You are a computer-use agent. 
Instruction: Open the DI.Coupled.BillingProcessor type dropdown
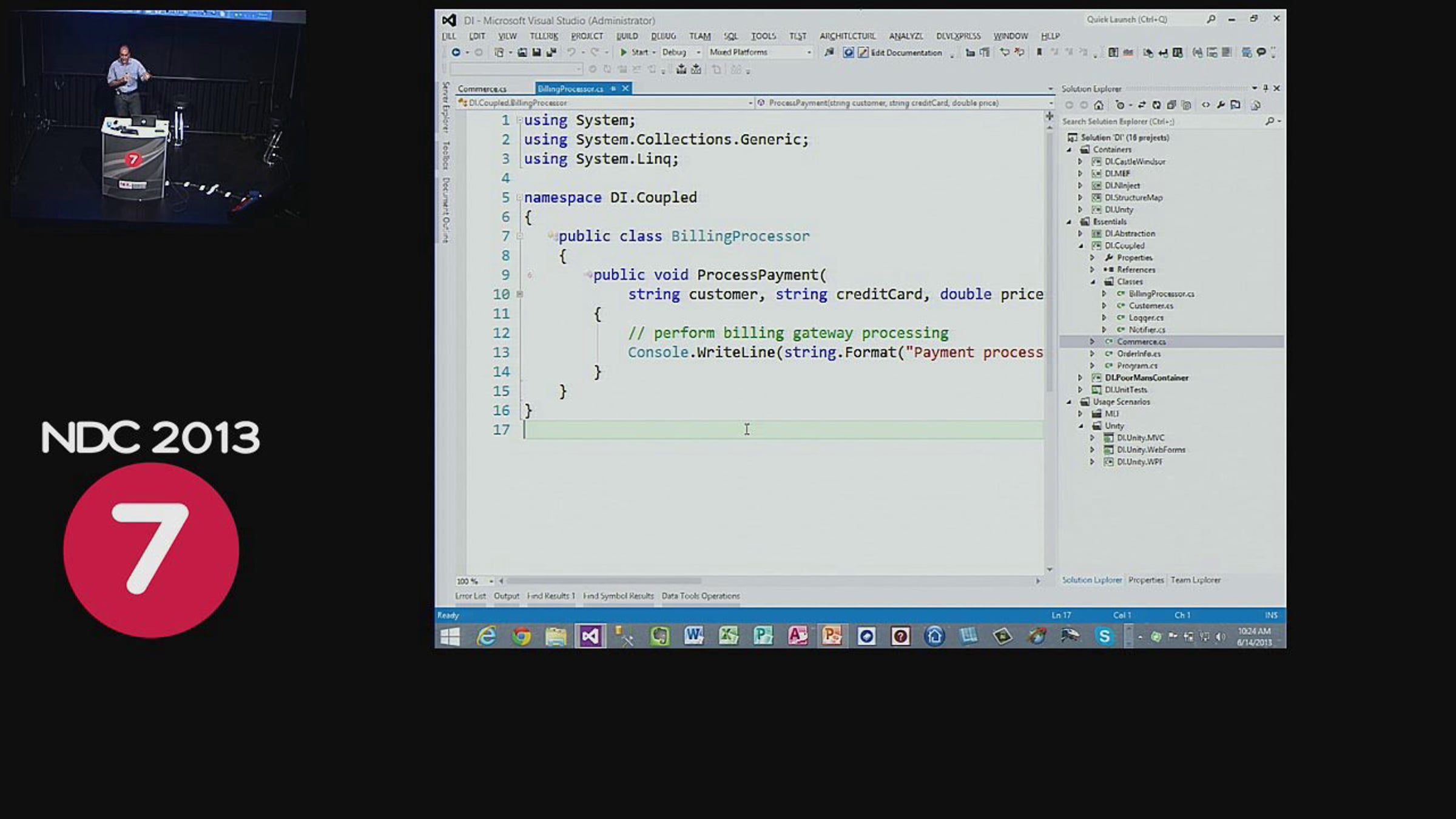(x=750, y=103)
